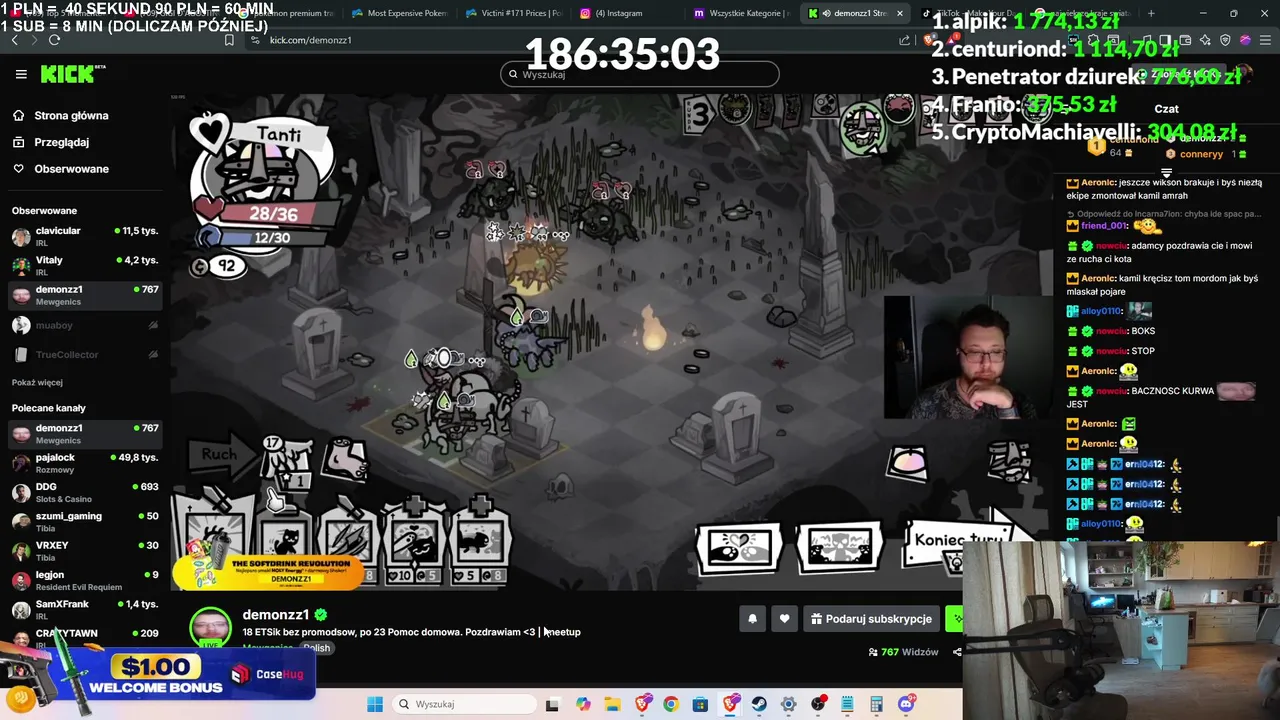This screenshot has width=1280, height=720.
Task: Select offline channel muaboy
Action: (85, 325)
